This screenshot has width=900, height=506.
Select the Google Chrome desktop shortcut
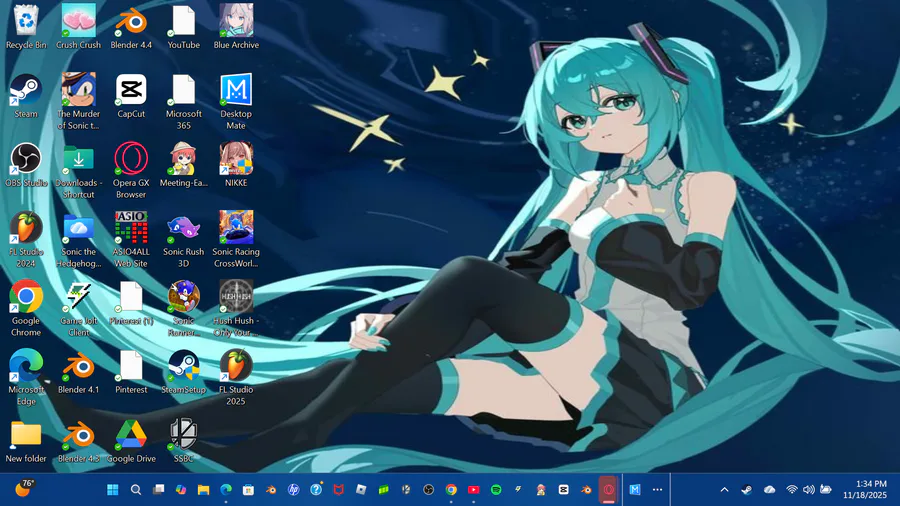[x=26, y=309]
